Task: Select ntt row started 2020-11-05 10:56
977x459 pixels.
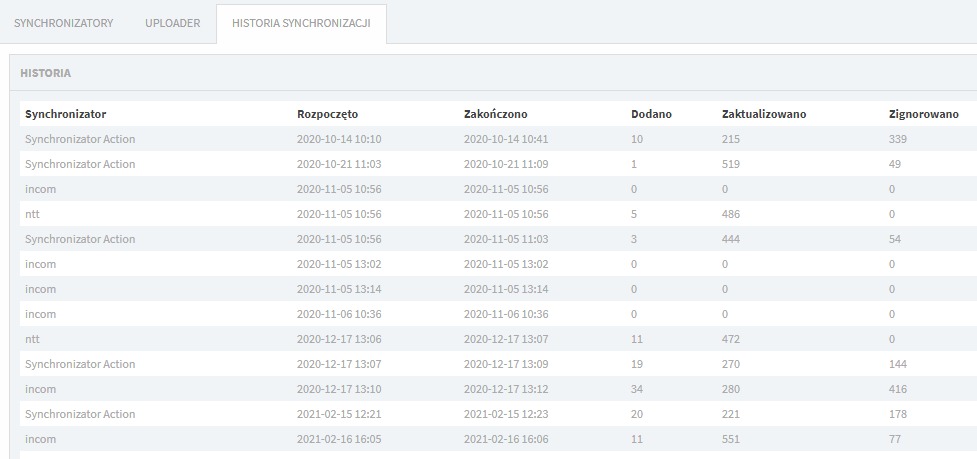Action: (x=498, y=214)
